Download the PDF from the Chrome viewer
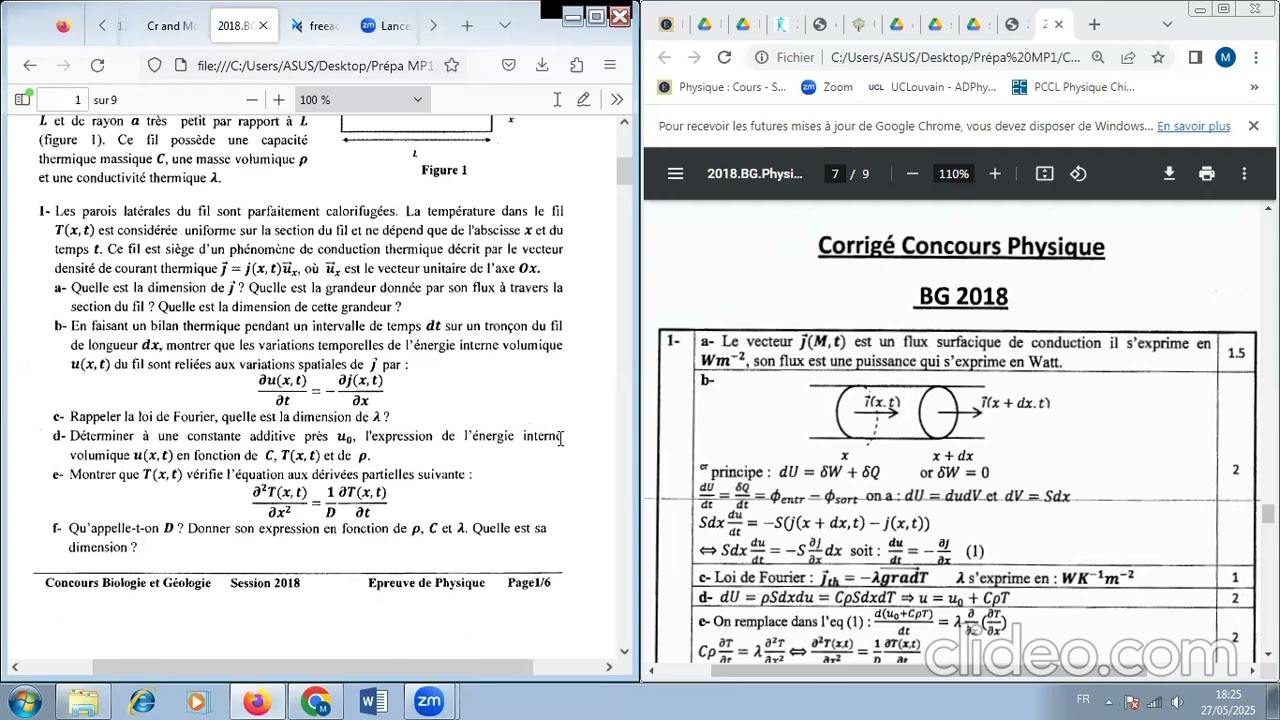 [1168, 173]
